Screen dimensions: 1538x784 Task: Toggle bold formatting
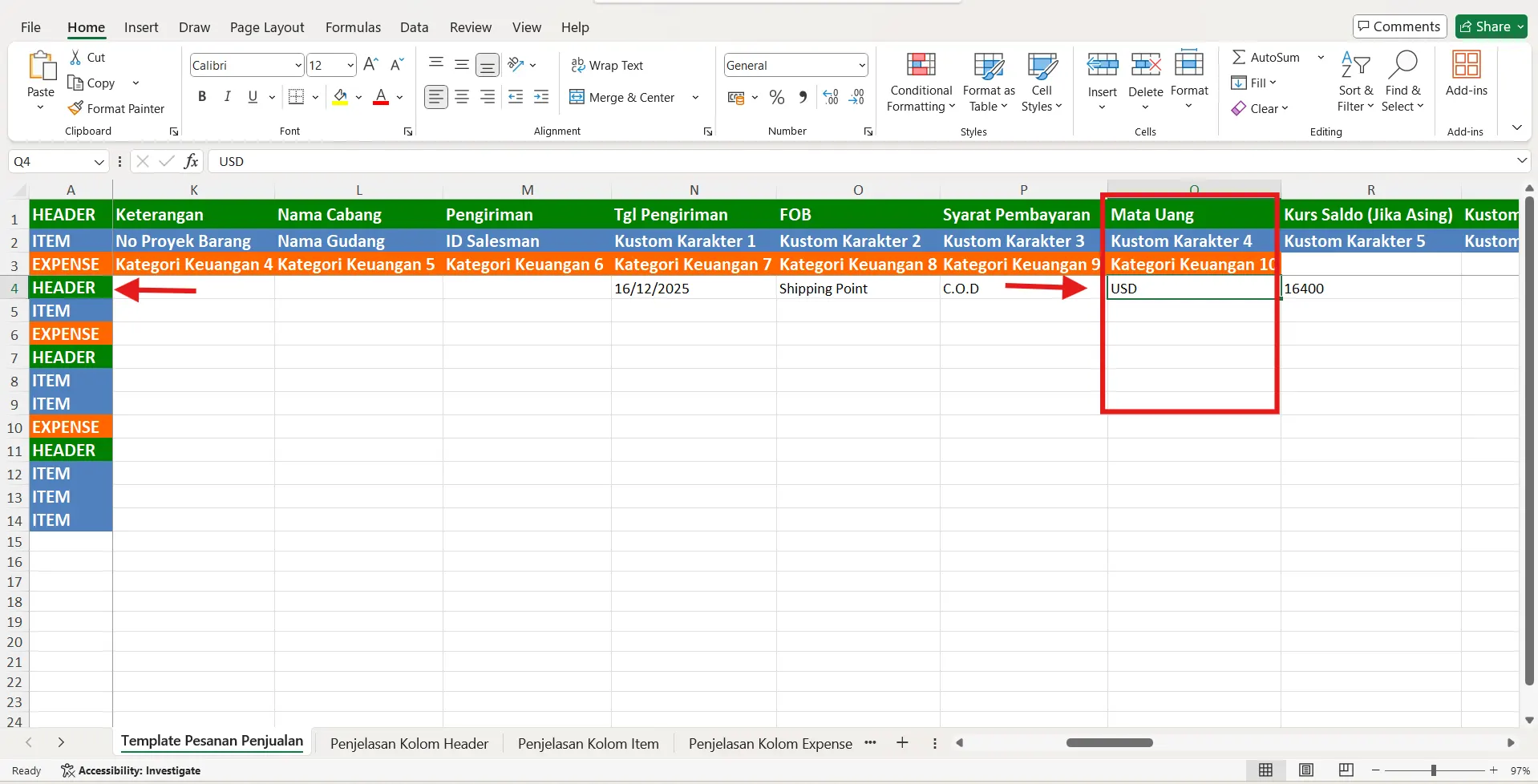point(202,96)
